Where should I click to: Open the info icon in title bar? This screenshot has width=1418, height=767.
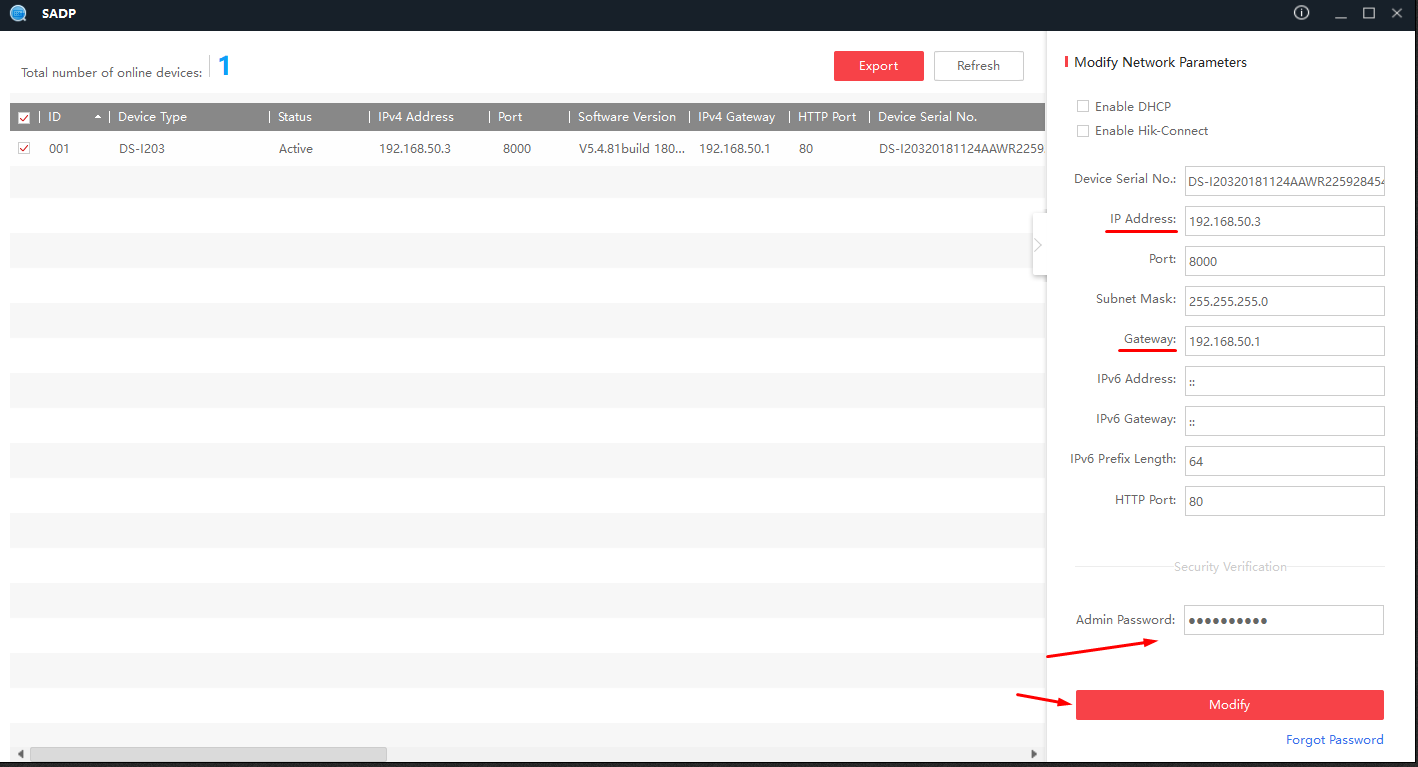[x=1301, y=13]
